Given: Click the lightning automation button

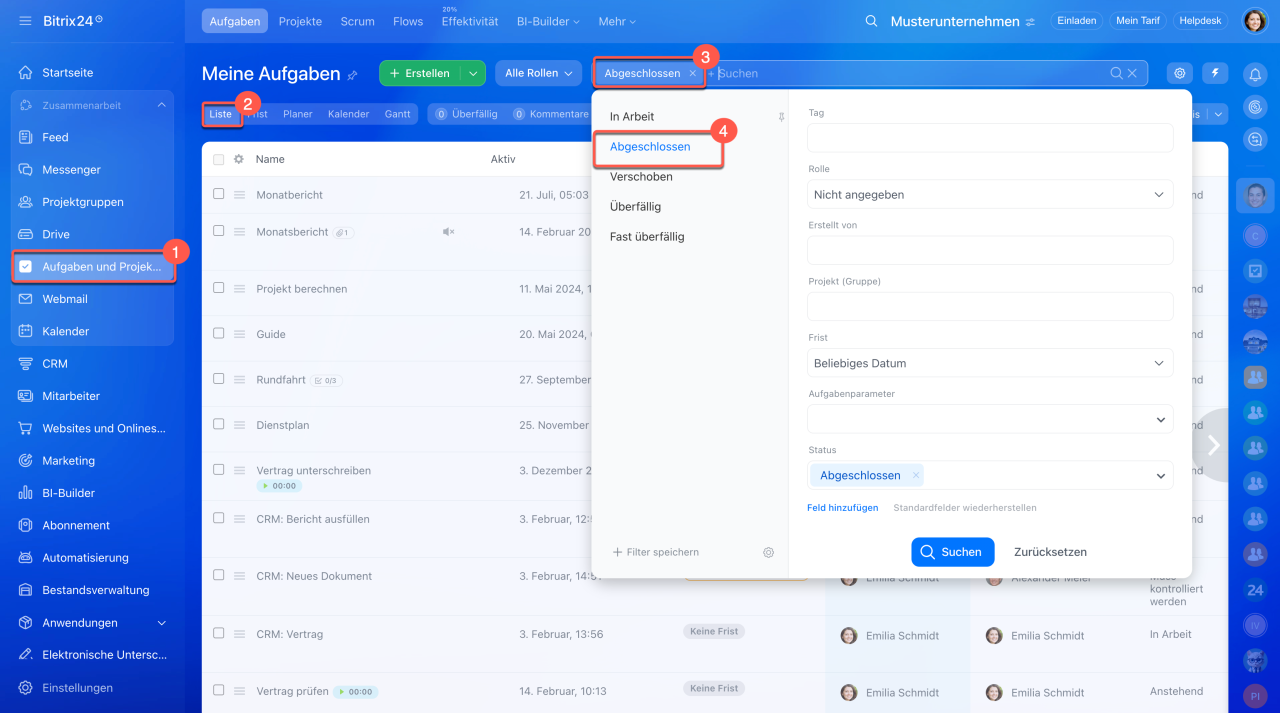Looking at the screenshot, I should 1216,73.
